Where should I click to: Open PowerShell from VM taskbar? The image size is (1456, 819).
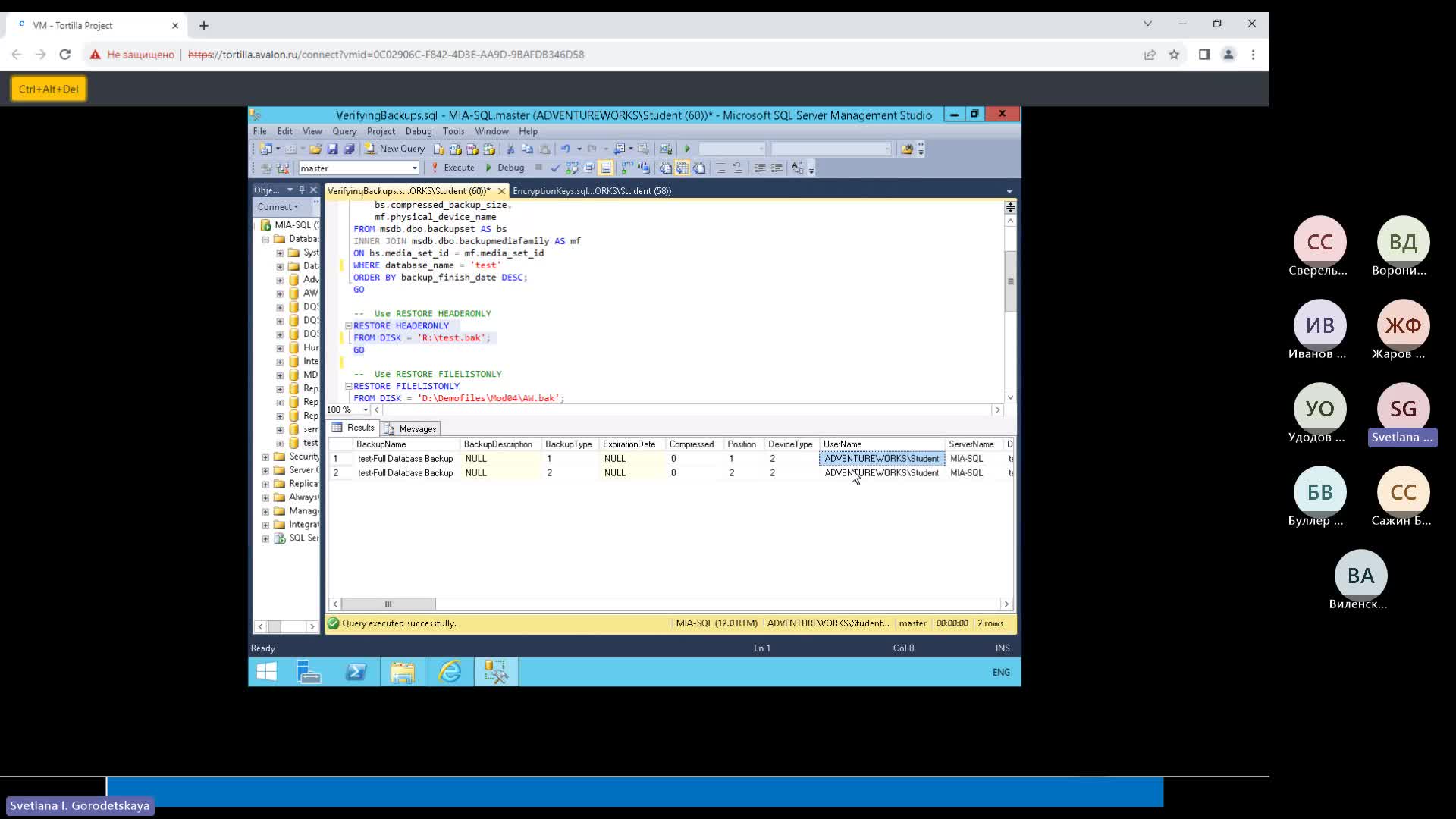click(356, 672)
